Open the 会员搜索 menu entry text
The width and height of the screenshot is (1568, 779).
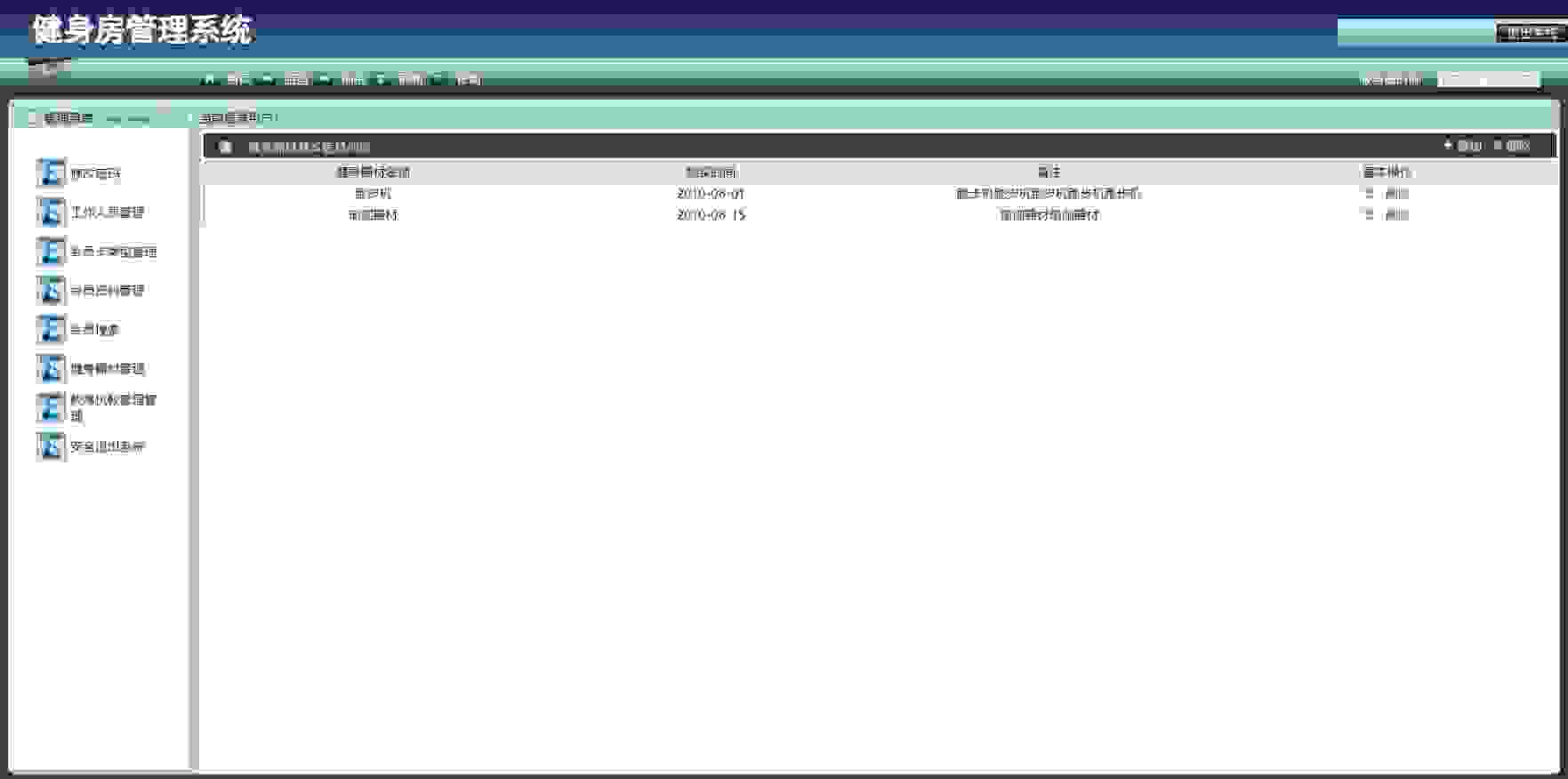(95, 330)
